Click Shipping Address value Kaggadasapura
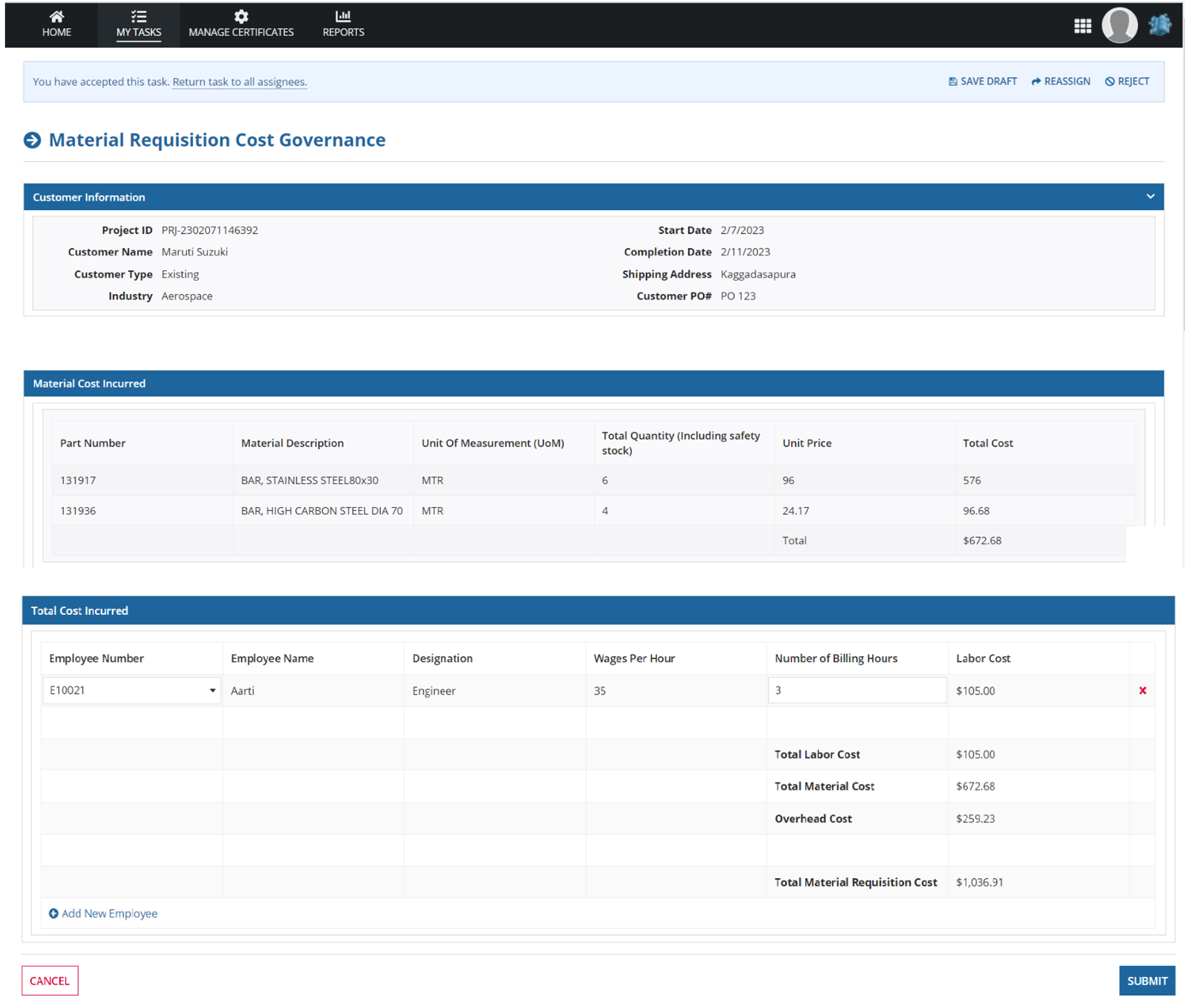1204x1005 pixels. (x=758, y=274)
